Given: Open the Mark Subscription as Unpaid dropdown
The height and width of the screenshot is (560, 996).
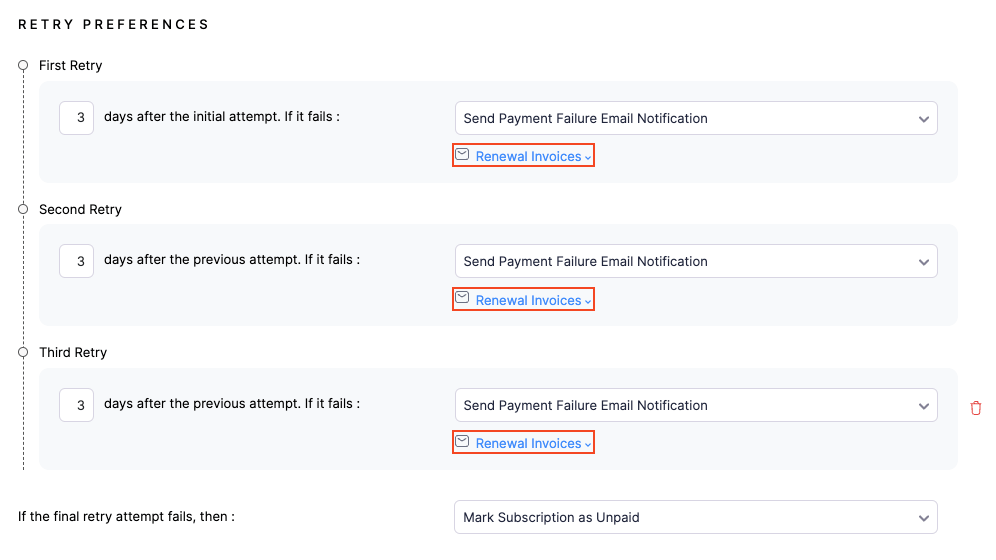Looking at the screenshot, I should [x=695, y=518].
